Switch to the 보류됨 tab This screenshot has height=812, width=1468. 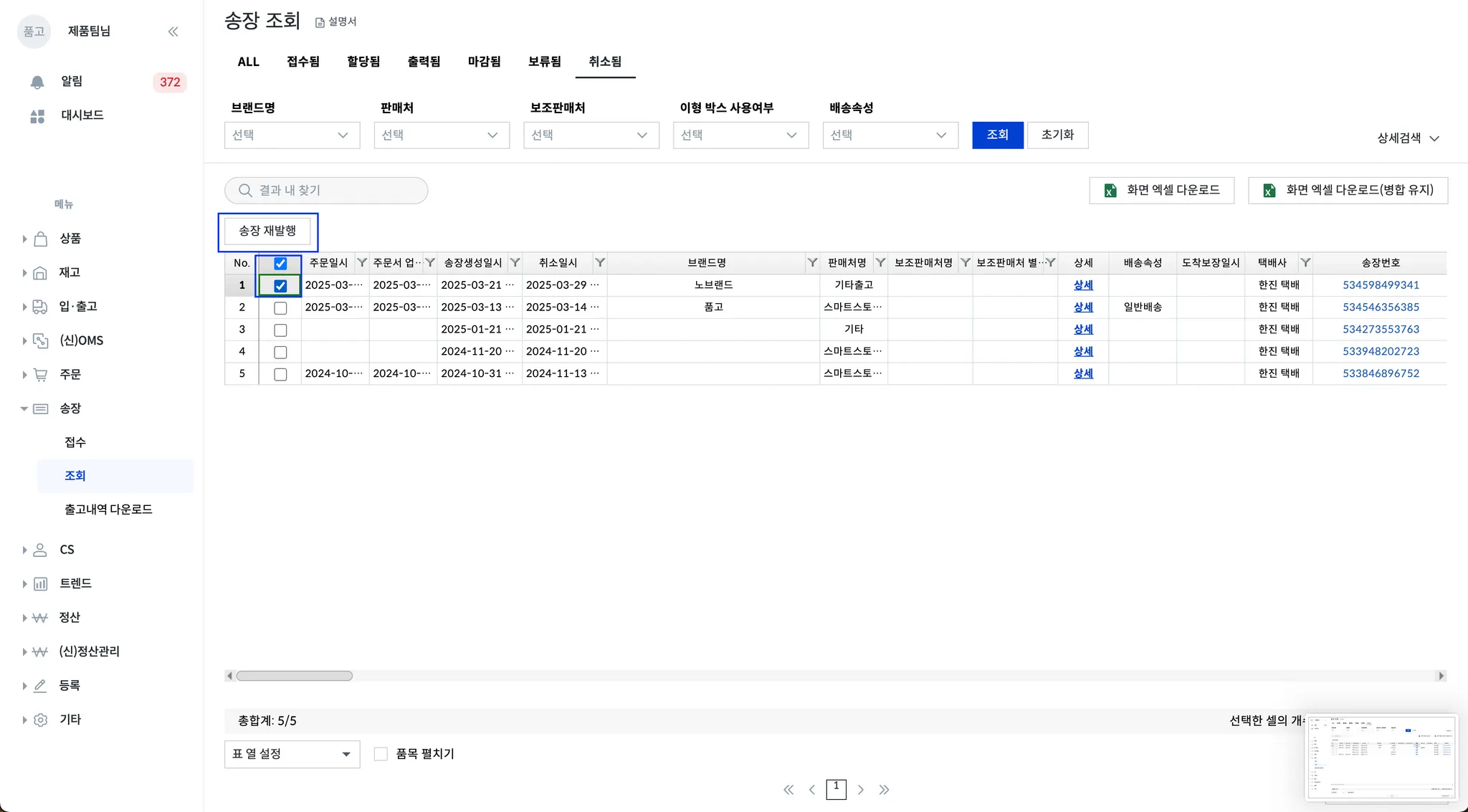(x=544, y=62)
